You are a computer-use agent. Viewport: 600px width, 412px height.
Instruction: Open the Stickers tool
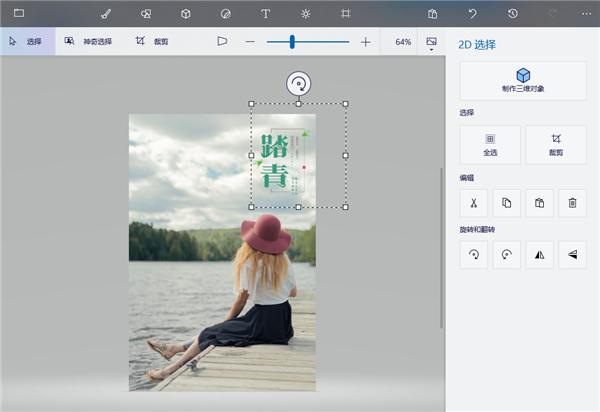coord(226,14)
